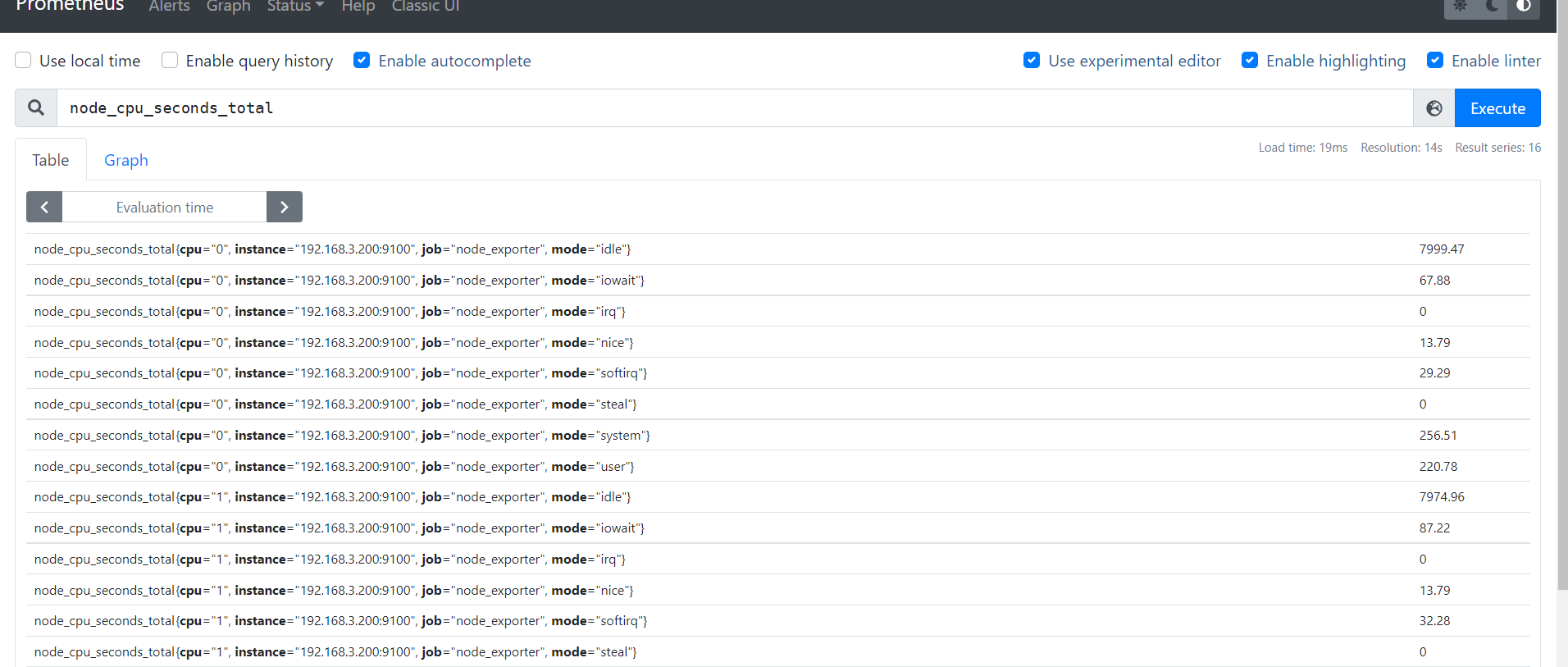The height and width of the screenshot is (667, 1568).
Task: Click the cpu="0" mode="softirq" series label
Action: tap(341, 373)
